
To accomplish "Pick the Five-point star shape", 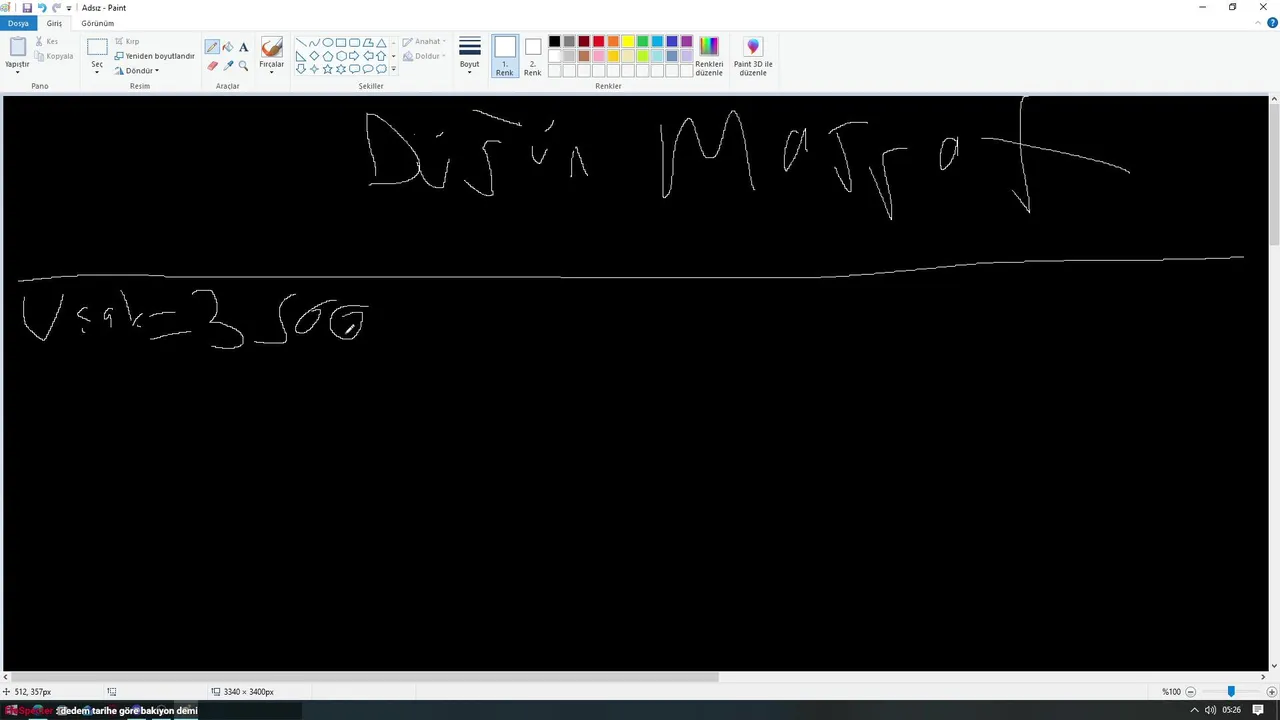I will coord(328,69).
